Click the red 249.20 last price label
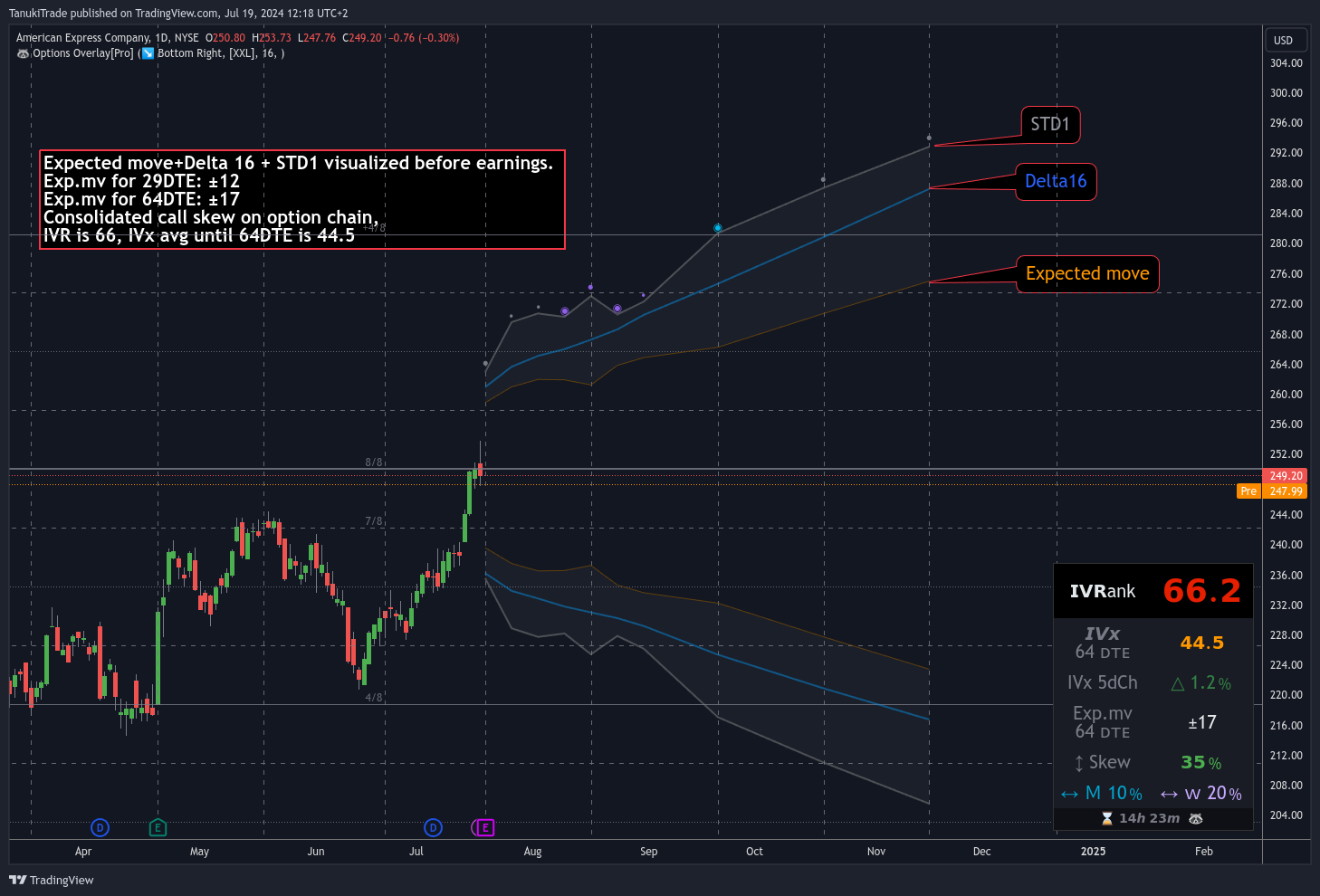1320x896 pixels. point(1285,475)
